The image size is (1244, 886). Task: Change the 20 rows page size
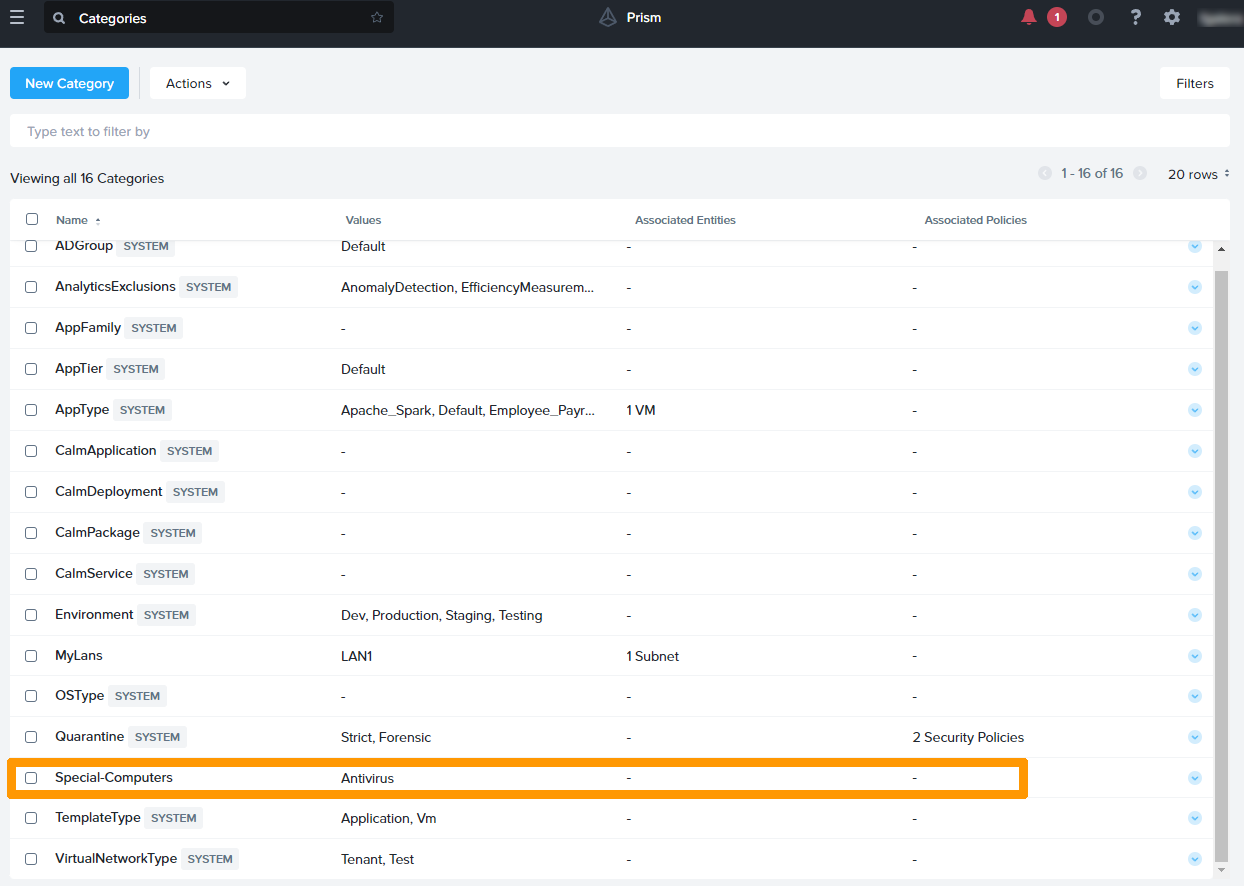tap(1198, 174)
